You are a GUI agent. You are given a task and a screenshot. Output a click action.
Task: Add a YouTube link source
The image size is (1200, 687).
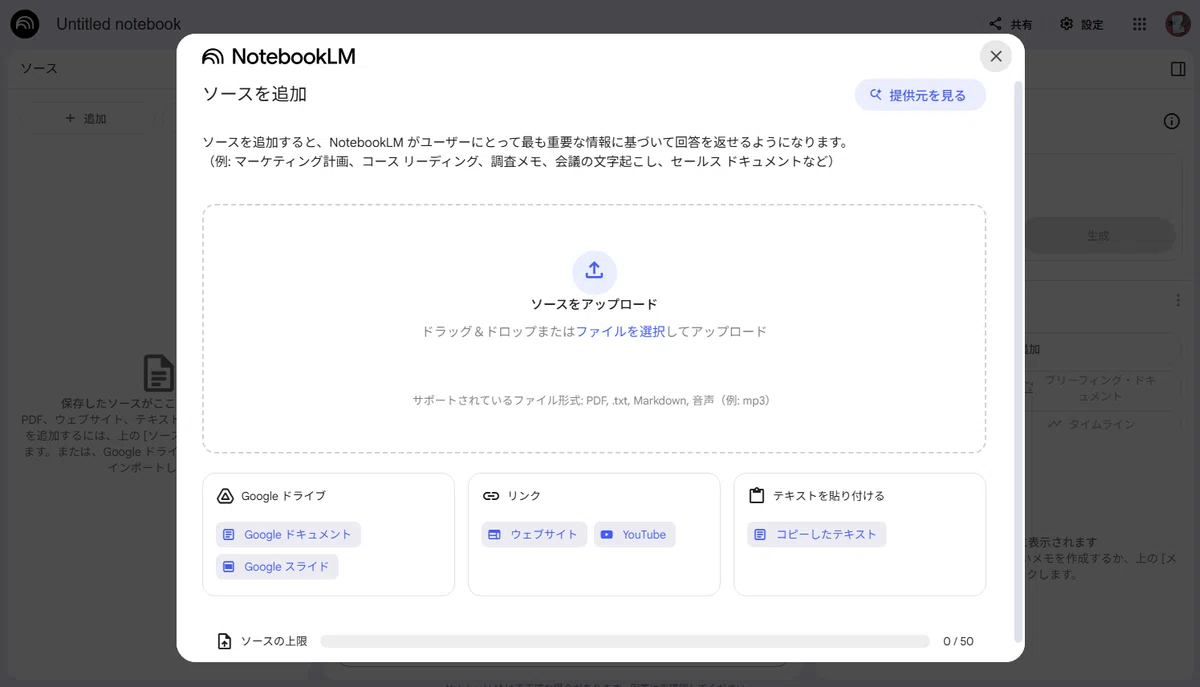coord(634,535)
